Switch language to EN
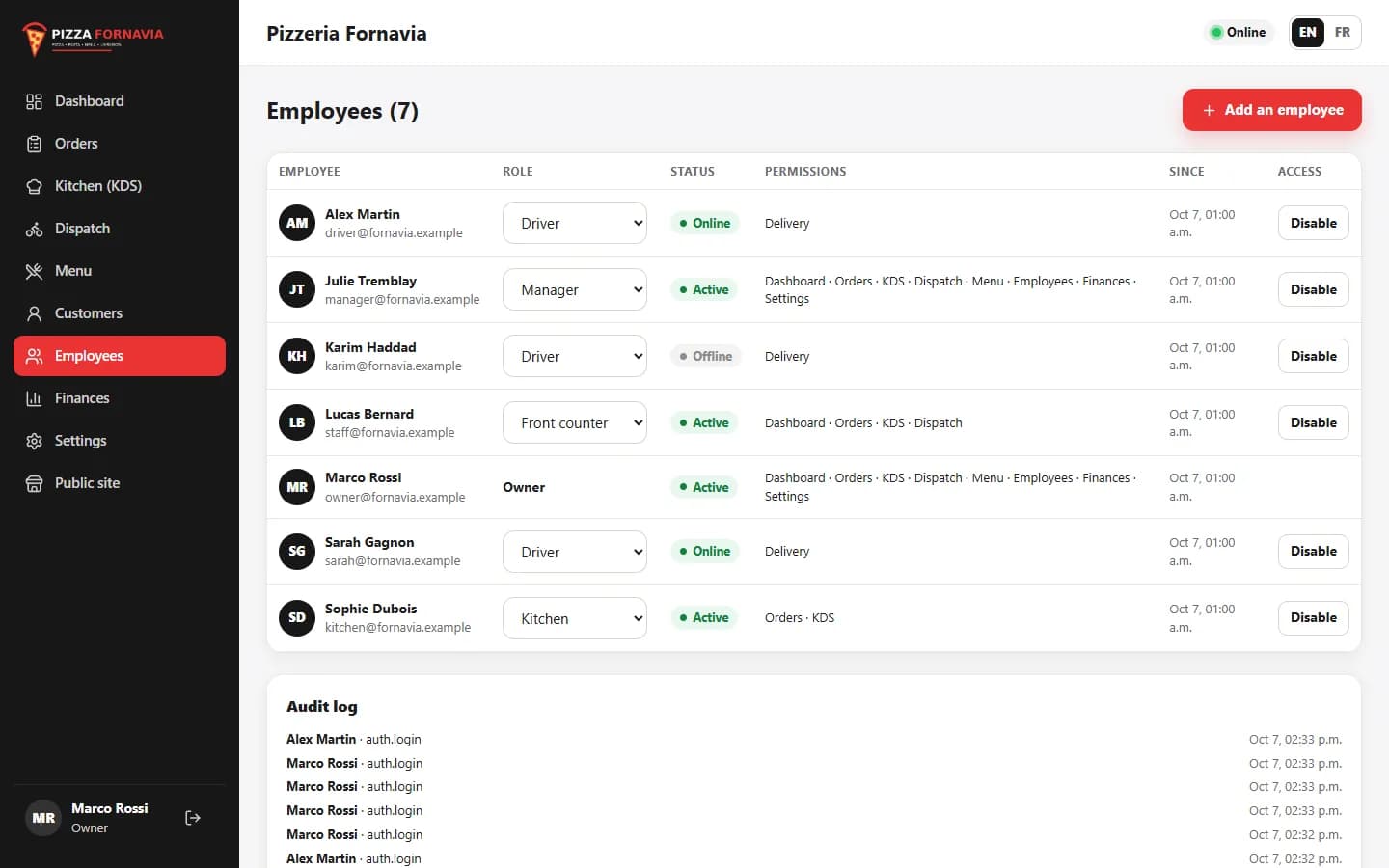 pyautogui.click(x=1307, y=32)
